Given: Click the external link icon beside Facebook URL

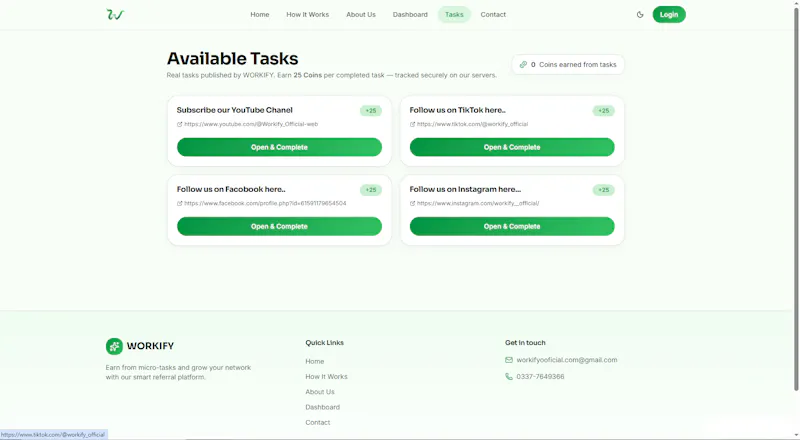Looking at the screenshot, I should [180, 203].
